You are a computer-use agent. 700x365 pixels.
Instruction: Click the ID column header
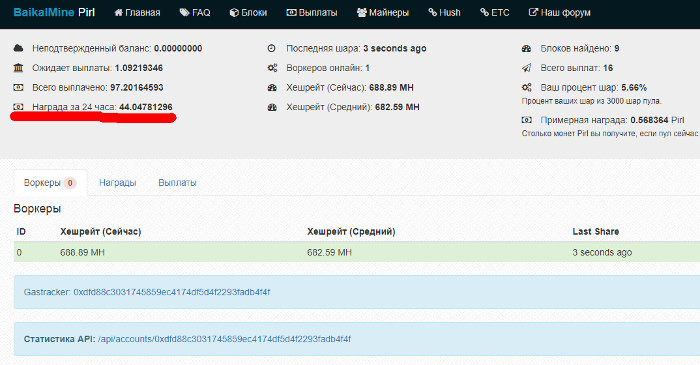(x=21, y=232)
